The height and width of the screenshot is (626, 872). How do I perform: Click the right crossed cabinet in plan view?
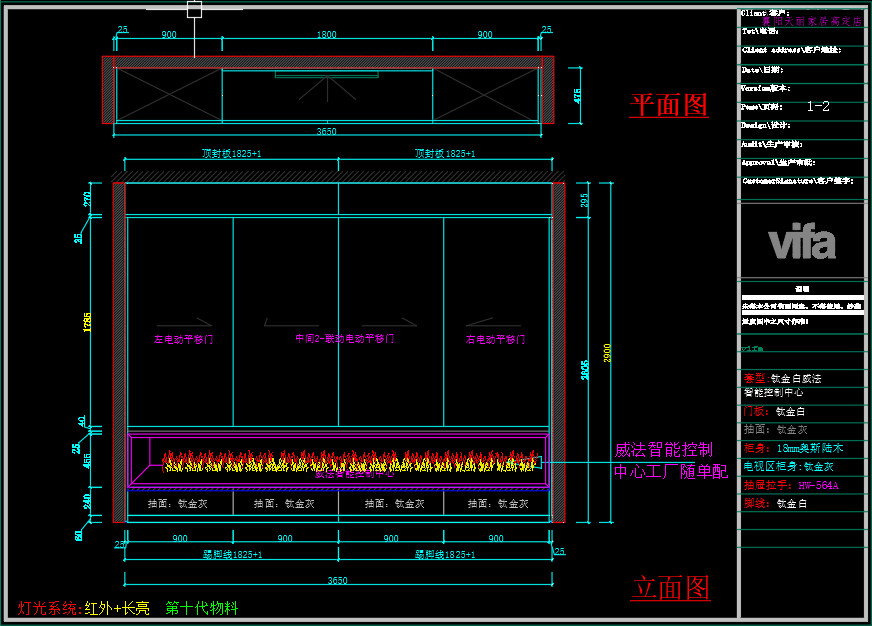click(x=485, y=96)
